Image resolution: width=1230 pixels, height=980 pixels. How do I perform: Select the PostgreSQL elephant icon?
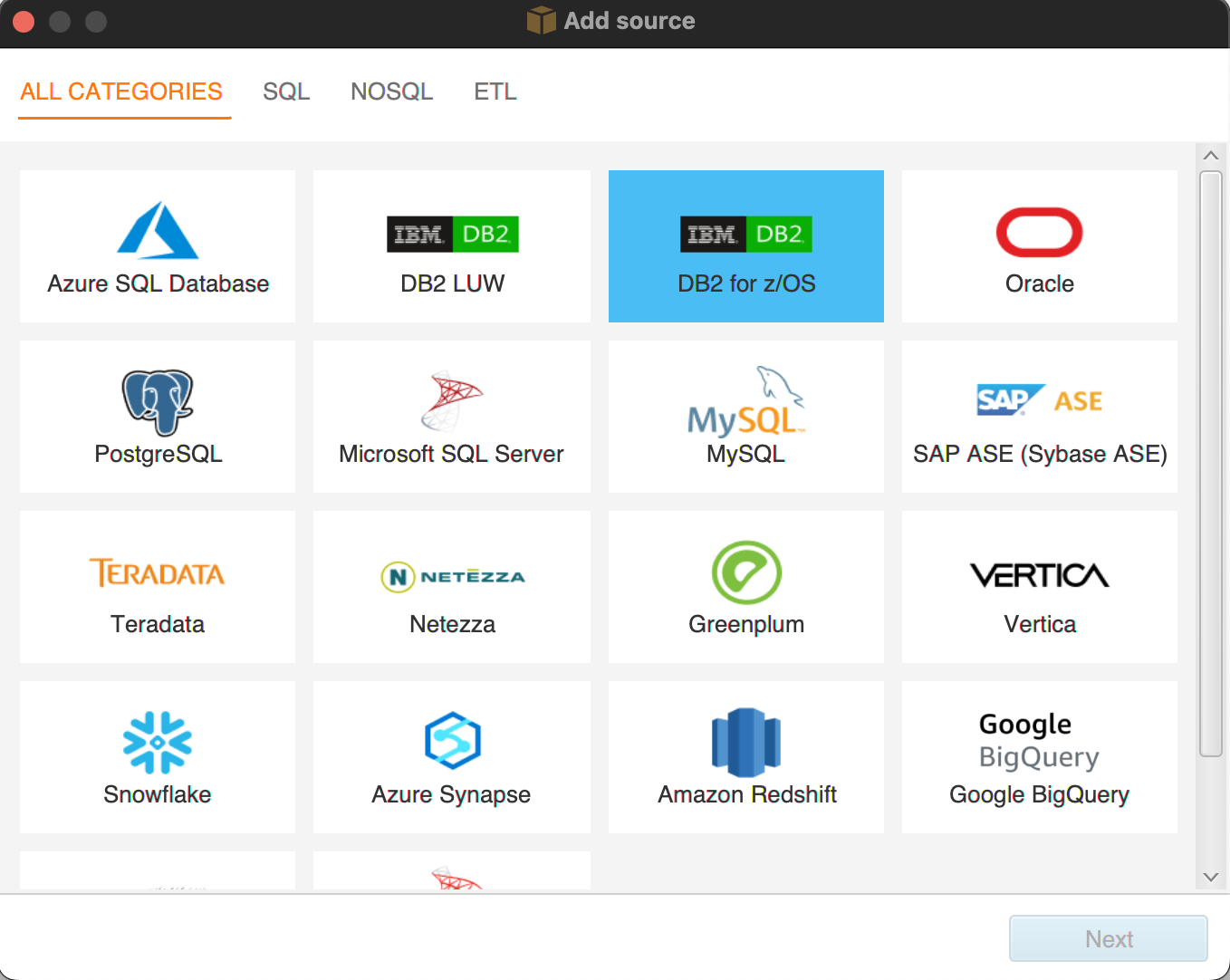click(158, 402)
